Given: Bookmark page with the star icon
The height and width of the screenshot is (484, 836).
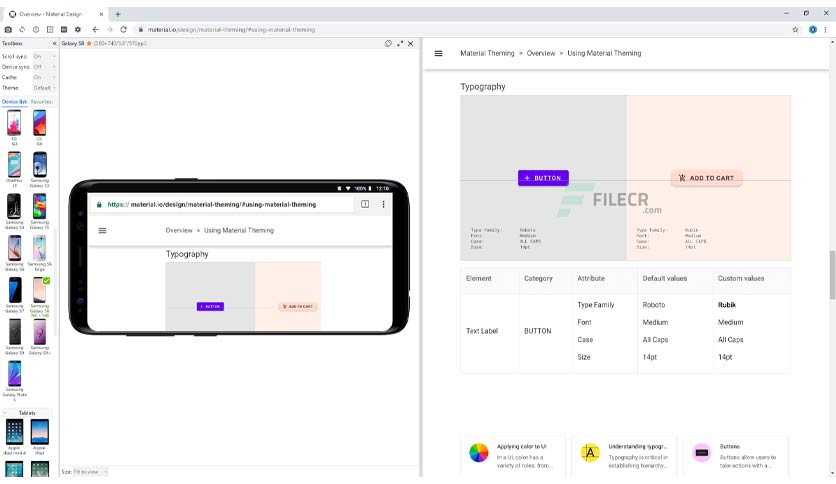Looking at the screenshot, I should [795, 30].
